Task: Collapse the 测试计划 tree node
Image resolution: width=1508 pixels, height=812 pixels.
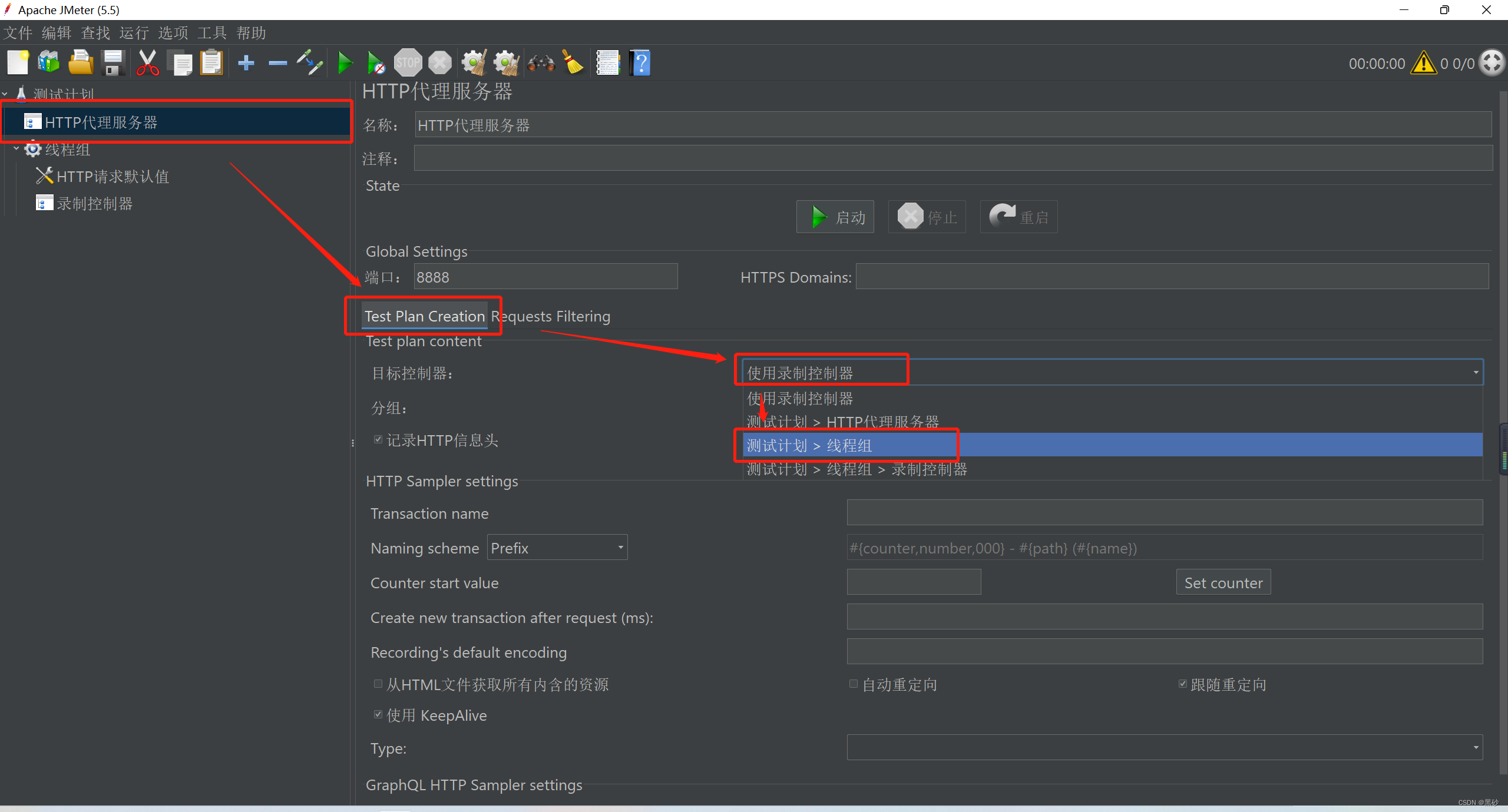Action: click(x=5, y=94)
